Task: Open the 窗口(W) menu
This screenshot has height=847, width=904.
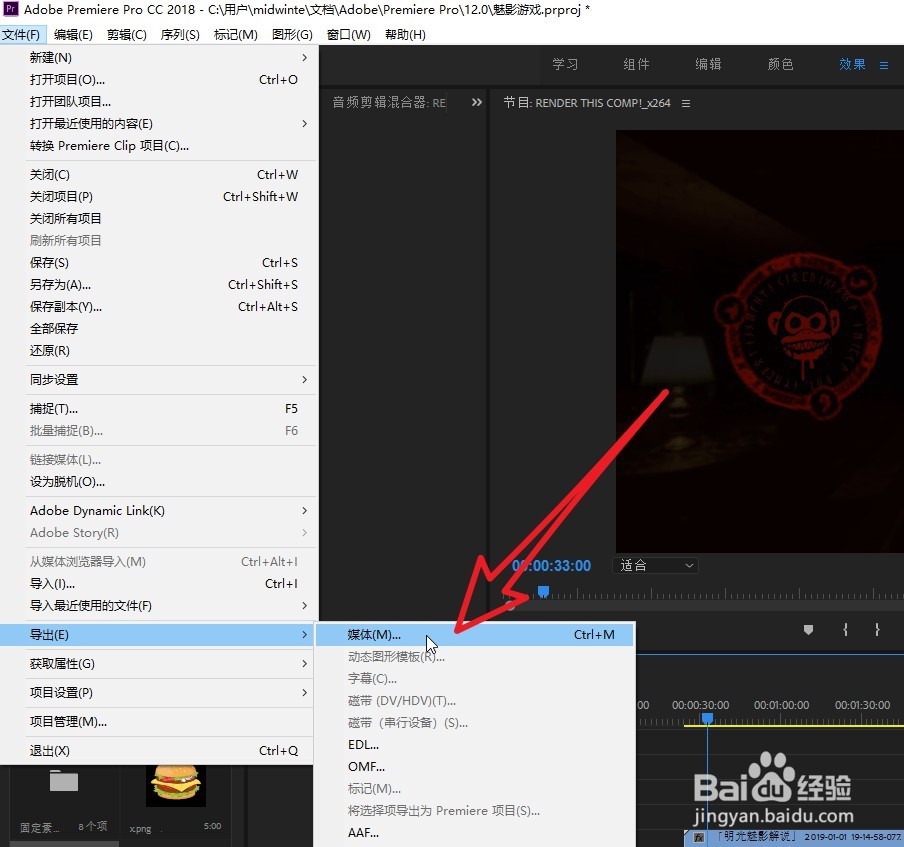Action: (x=348, y=35)
